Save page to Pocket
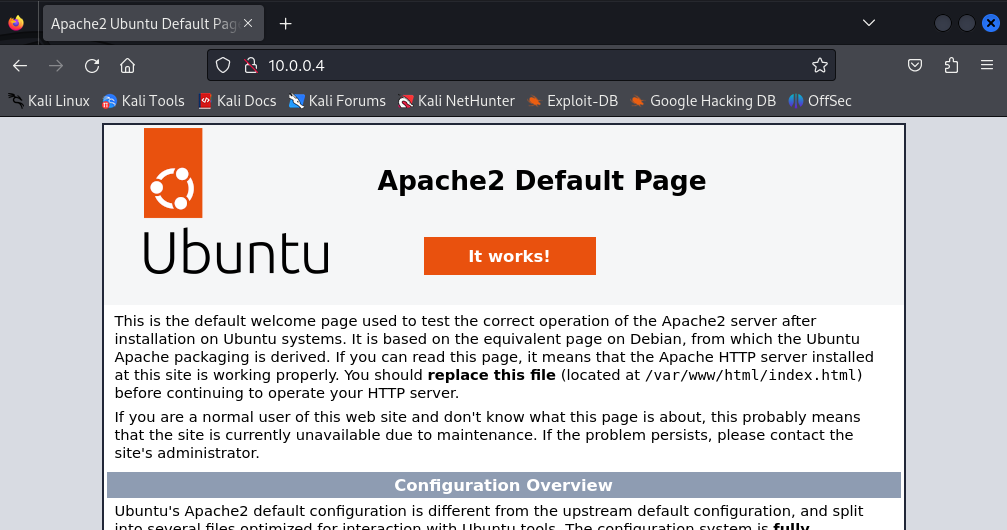The height and width of the screenshot is (530, 1007). click(915, 66)
